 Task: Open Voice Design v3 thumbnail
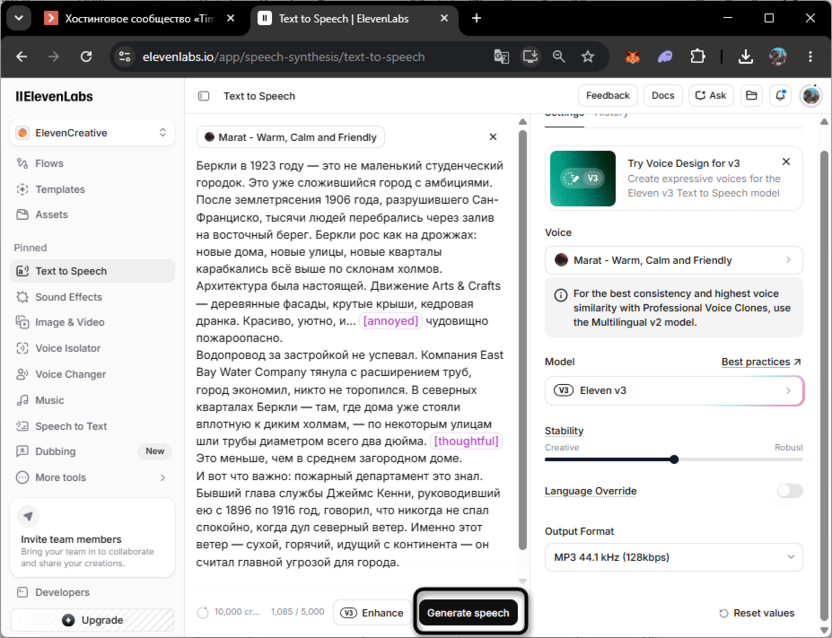click(x=583, y=178)
